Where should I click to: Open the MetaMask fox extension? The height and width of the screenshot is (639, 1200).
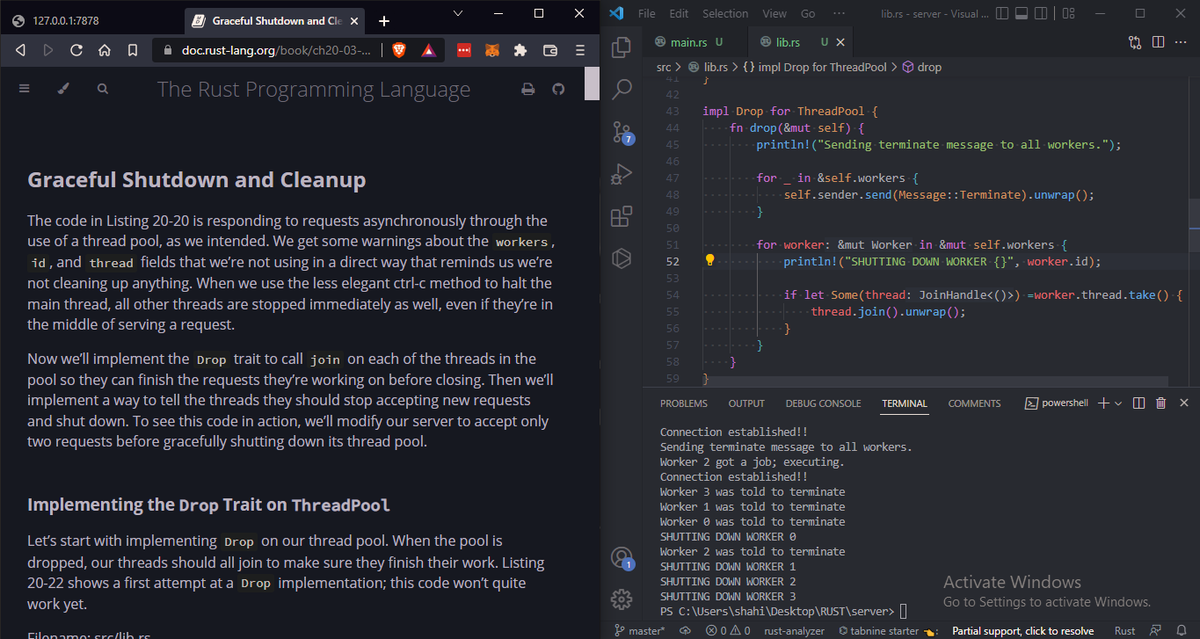(x=492, y=50)
